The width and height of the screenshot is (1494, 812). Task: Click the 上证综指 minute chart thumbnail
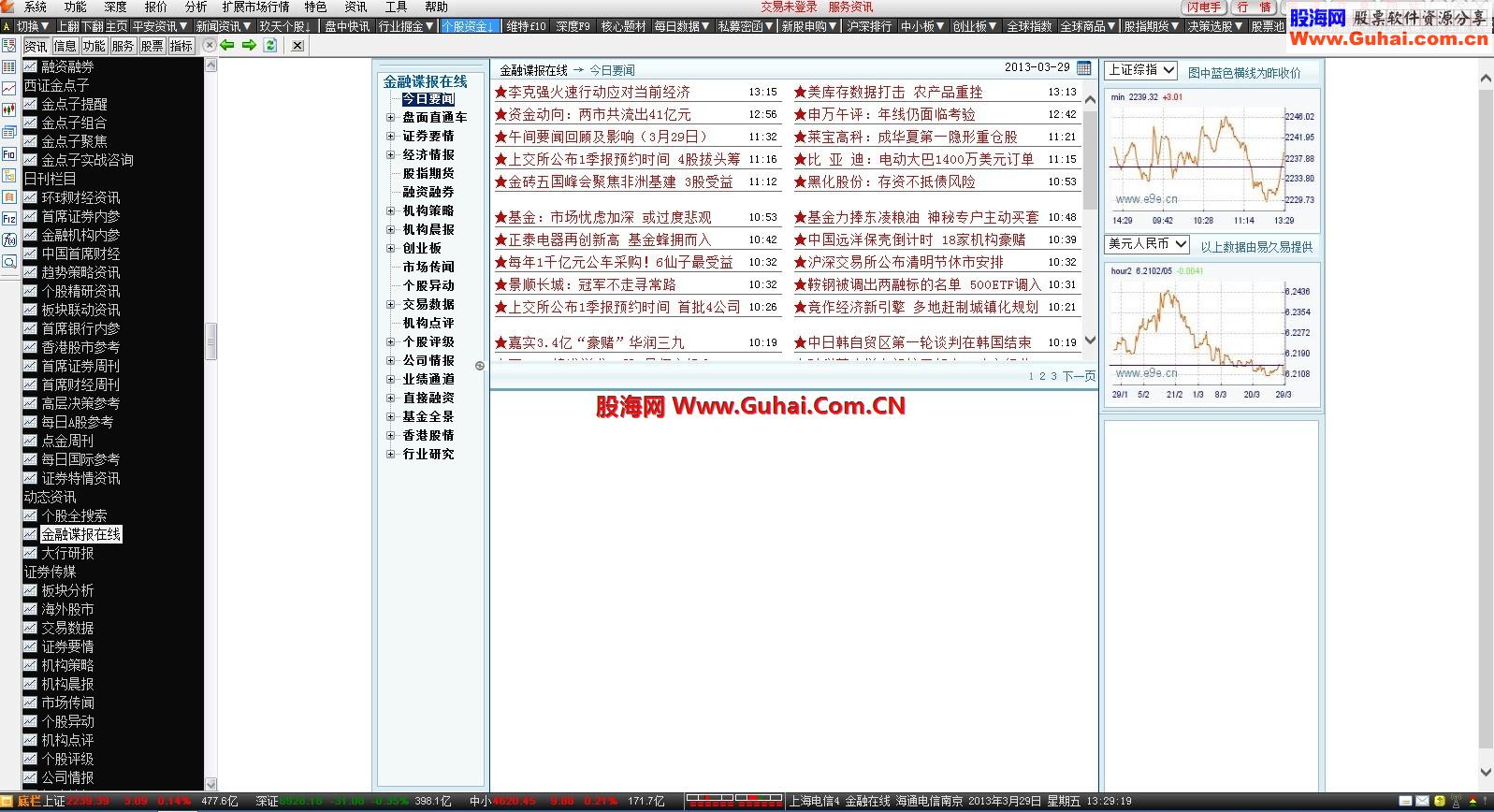(1212, 160)
